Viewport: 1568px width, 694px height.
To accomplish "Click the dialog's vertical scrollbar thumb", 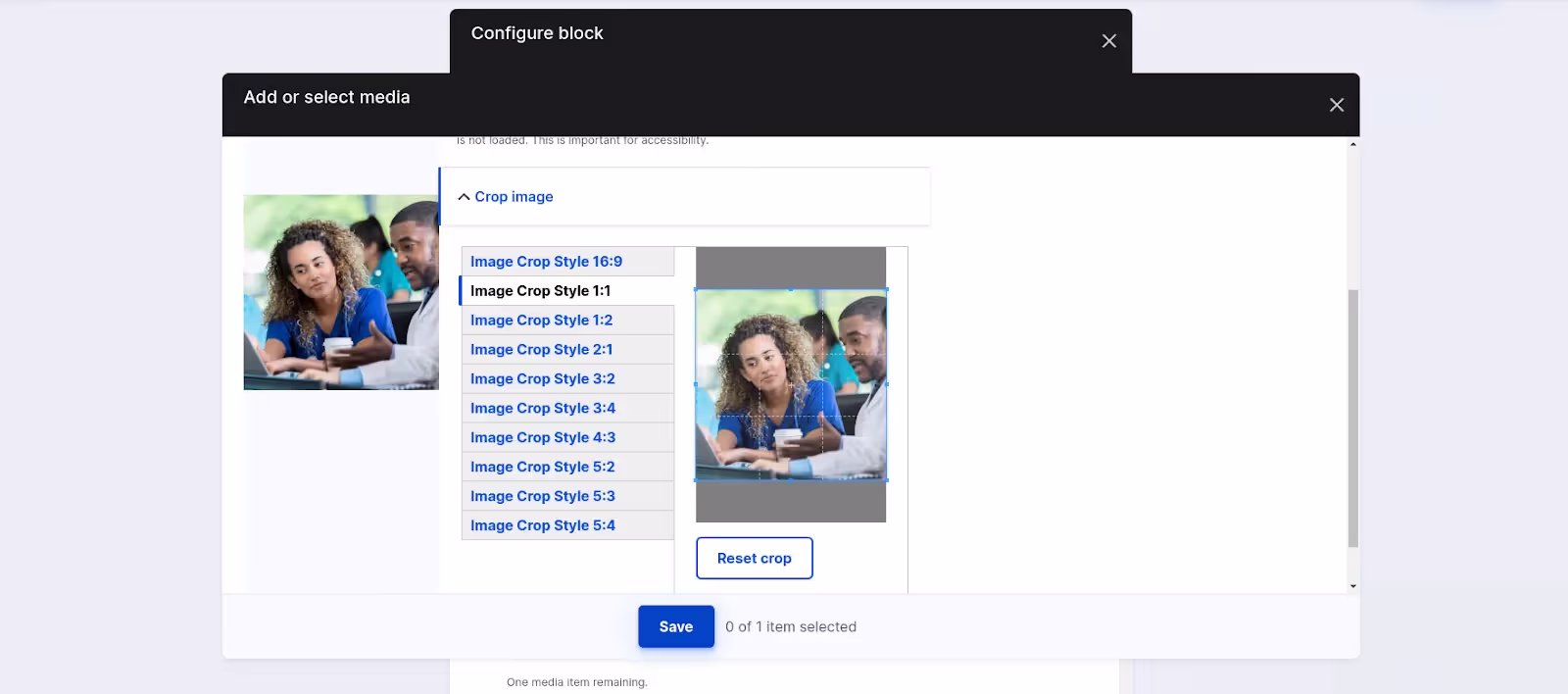I will pyautogui.click(x=1352, y=419).
